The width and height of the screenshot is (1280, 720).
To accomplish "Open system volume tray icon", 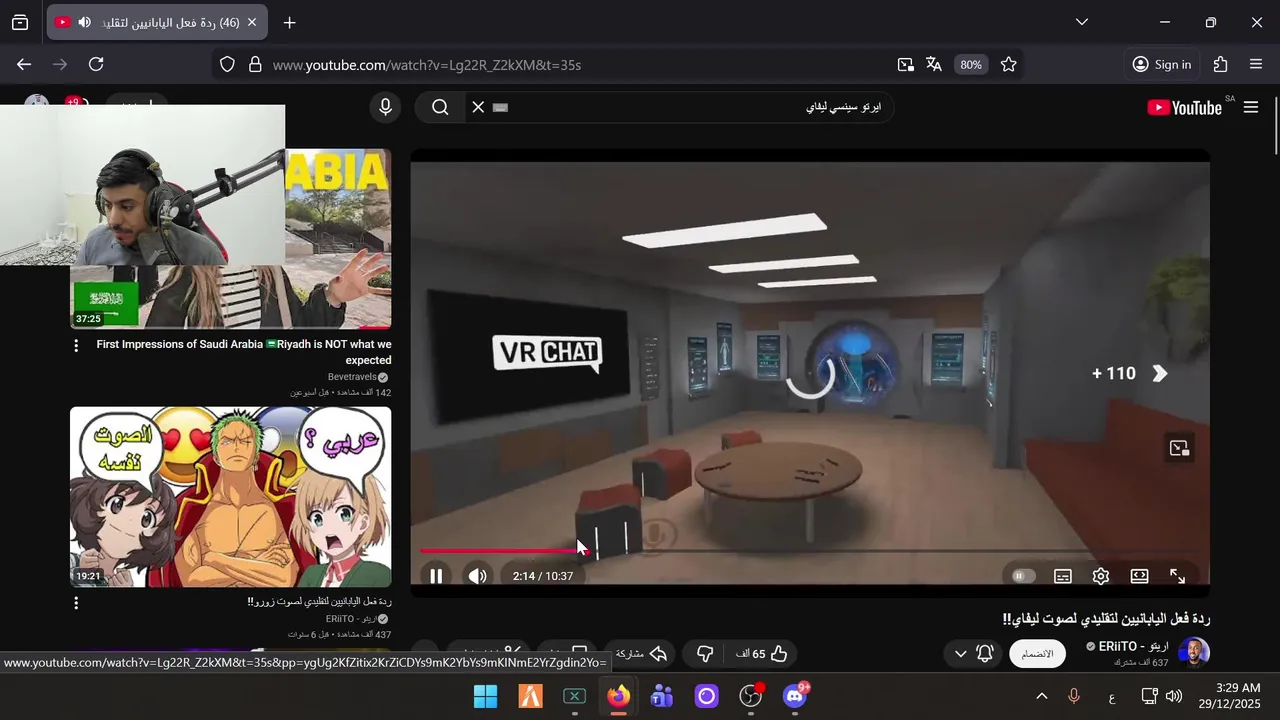I will [1174, 696].
